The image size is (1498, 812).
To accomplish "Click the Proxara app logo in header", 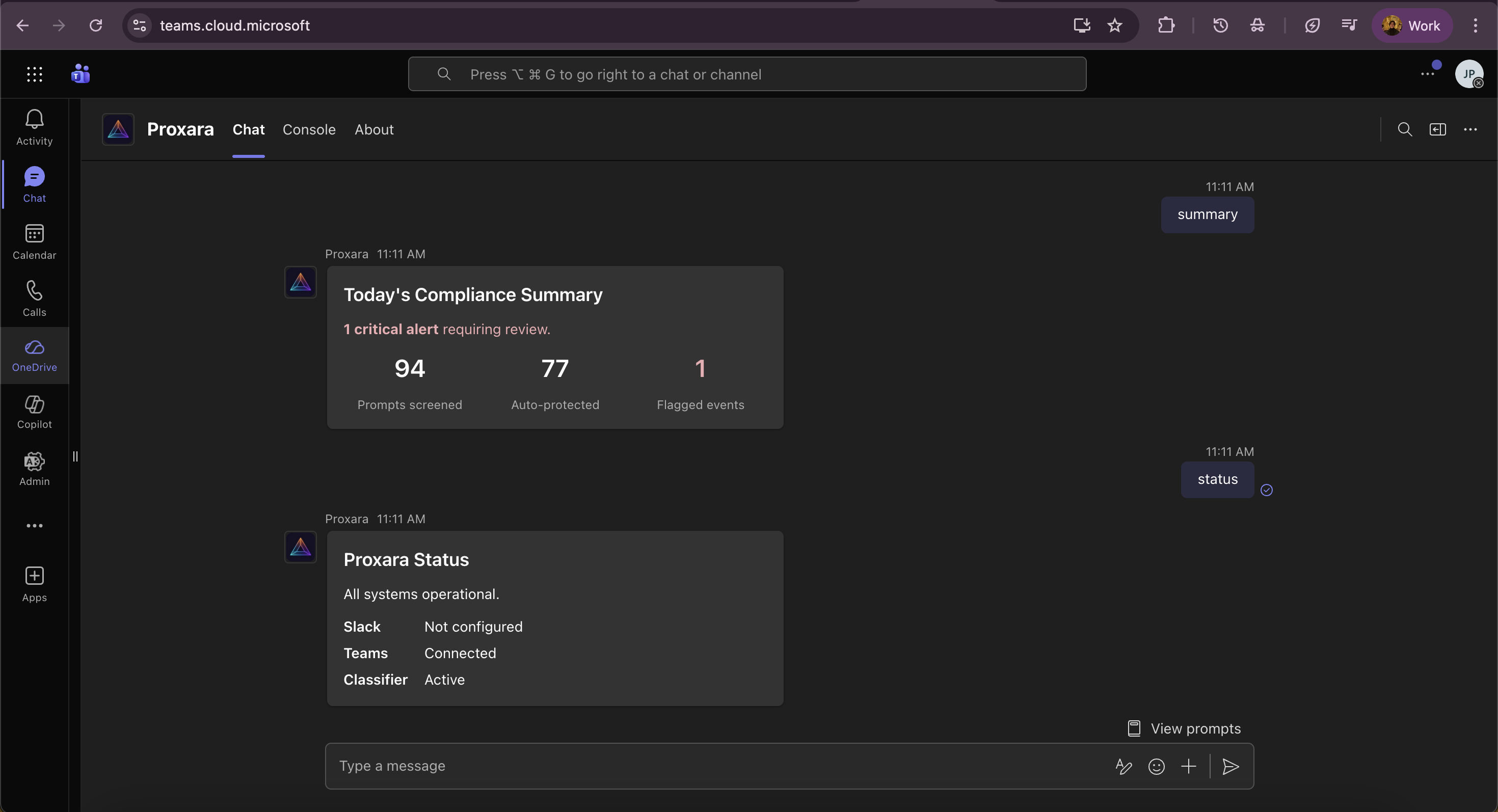I will (118, 129).
